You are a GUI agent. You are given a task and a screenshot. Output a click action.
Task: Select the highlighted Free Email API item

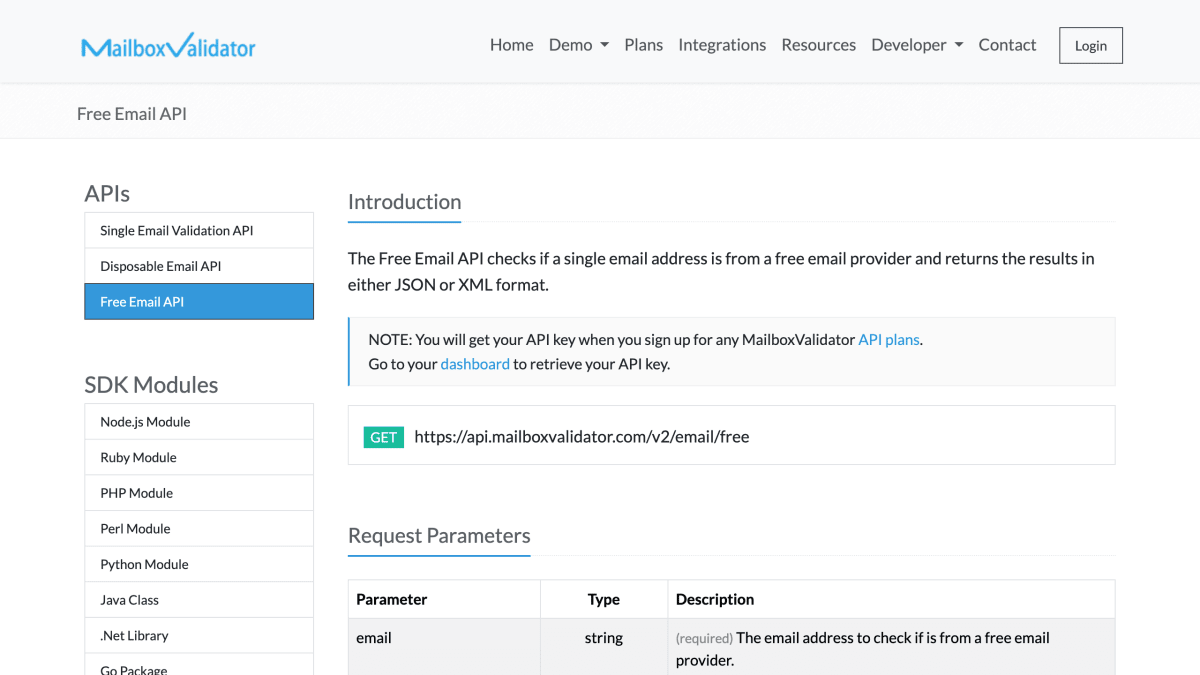199,302
